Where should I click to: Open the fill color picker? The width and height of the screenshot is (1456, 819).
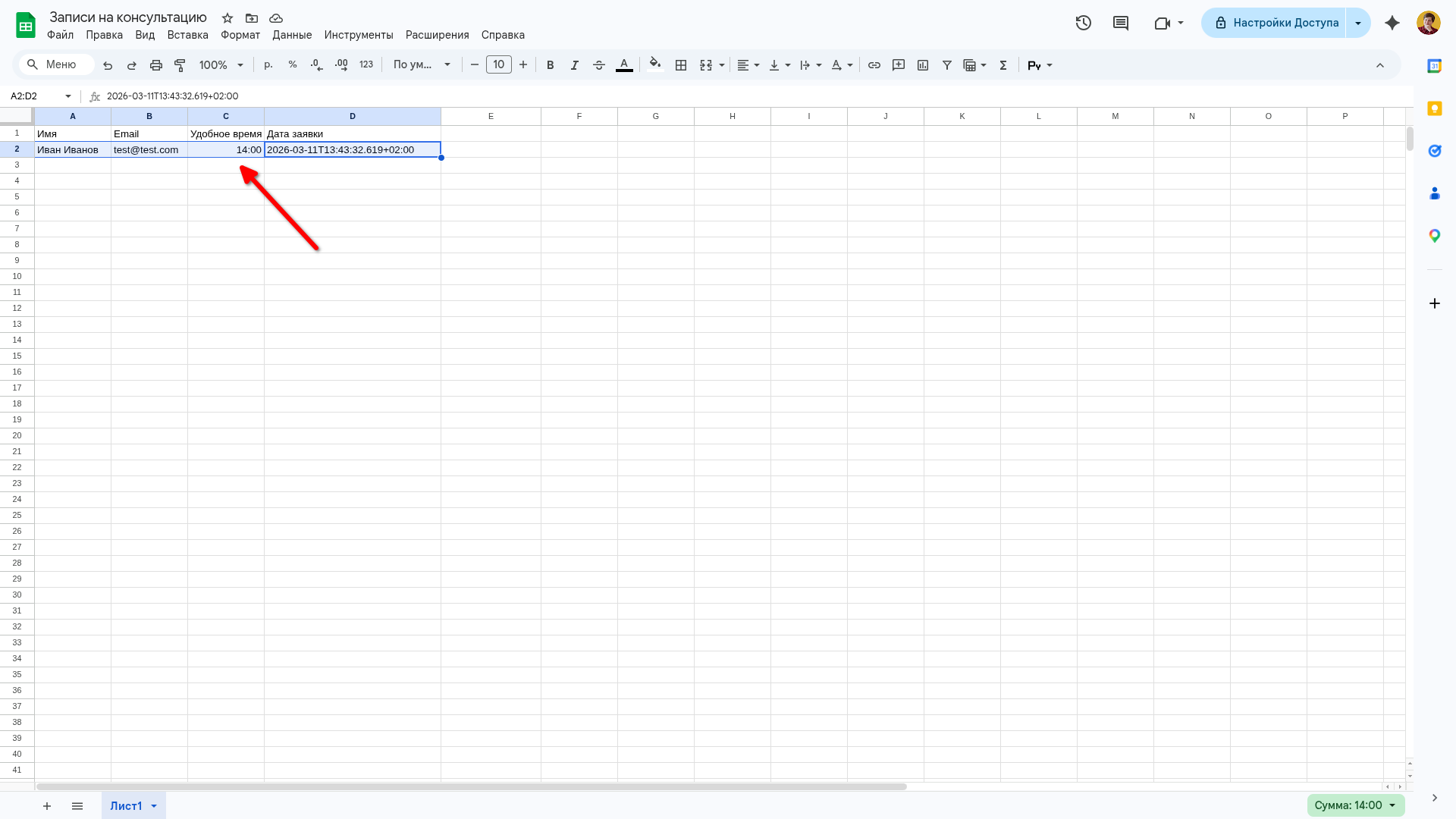655,65
